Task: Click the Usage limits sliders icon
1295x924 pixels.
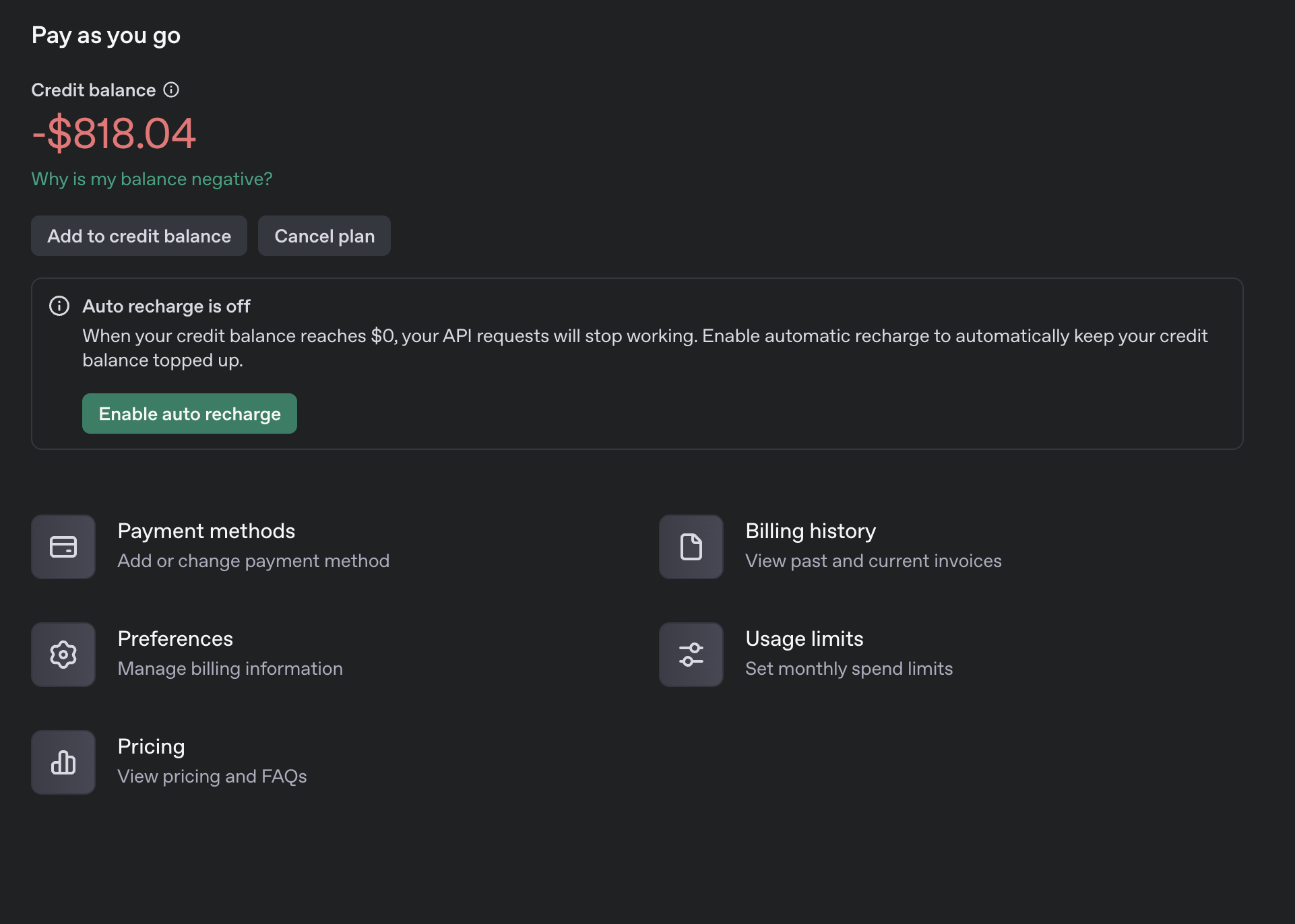Action: tap(691, 655)
